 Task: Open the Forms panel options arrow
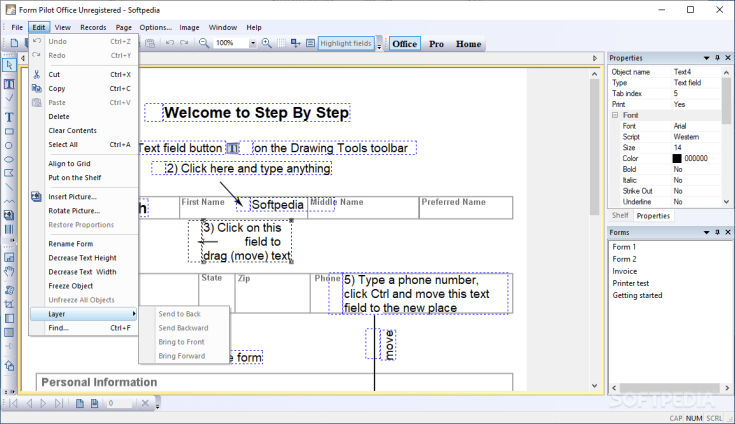(706, 232)
